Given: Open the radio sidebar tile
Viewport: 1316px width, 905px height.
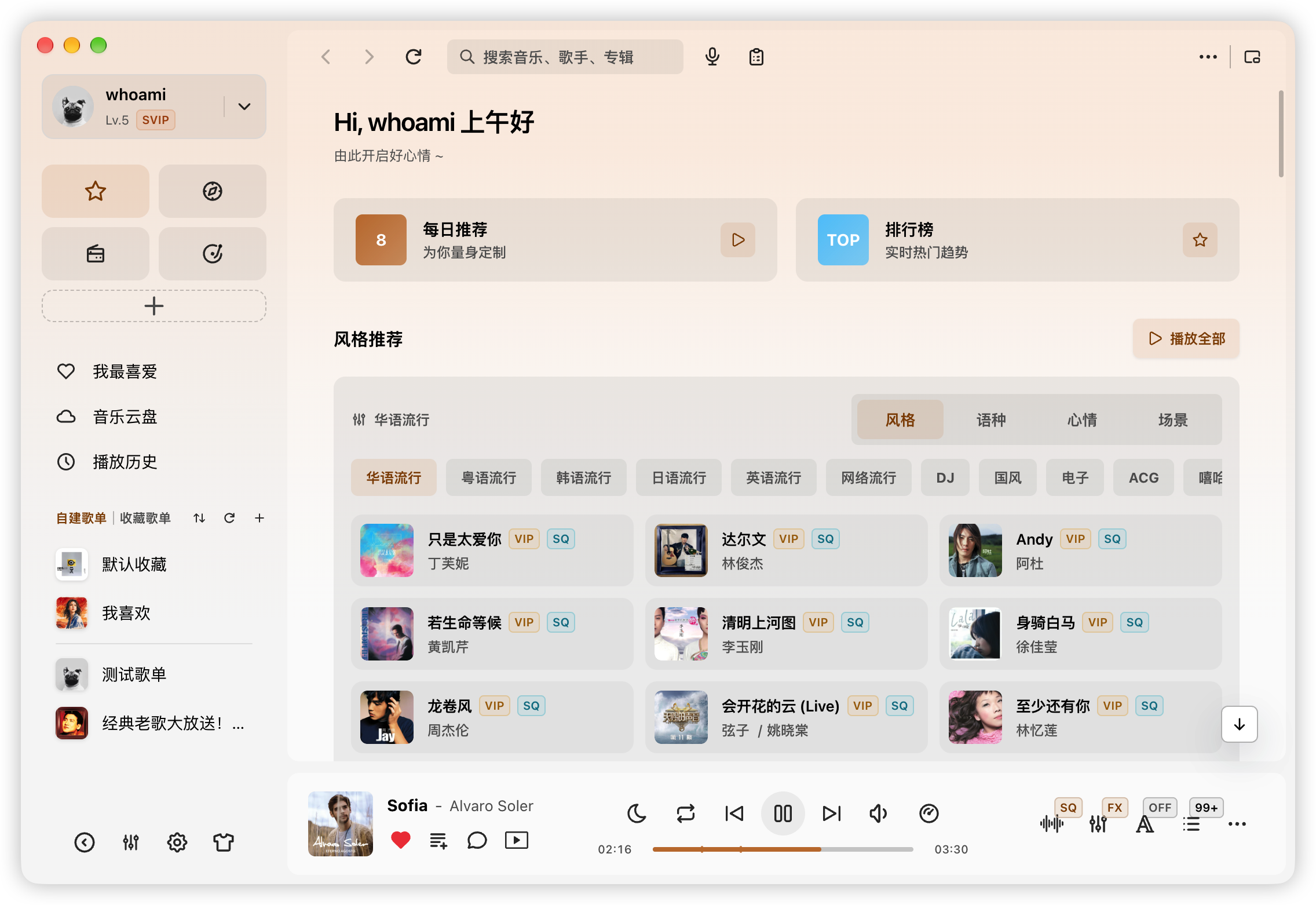Looking at the screenshot, I should tap(96, 254).
